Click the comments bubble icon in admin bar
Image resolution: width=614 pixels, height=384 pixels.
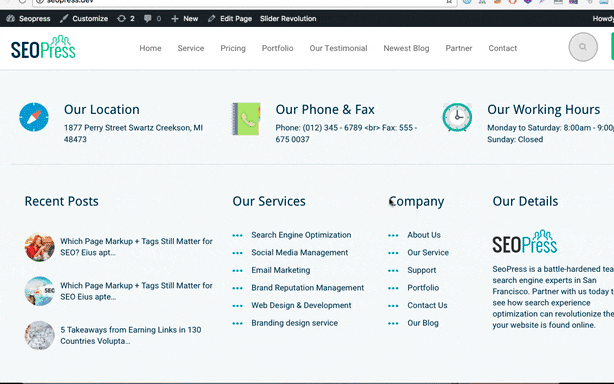[148, 18]
